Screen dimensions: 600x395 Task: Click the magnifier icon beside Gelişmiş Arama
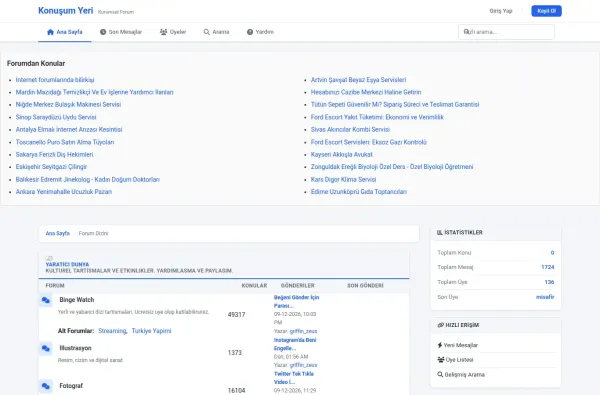[x=440, y=375]
